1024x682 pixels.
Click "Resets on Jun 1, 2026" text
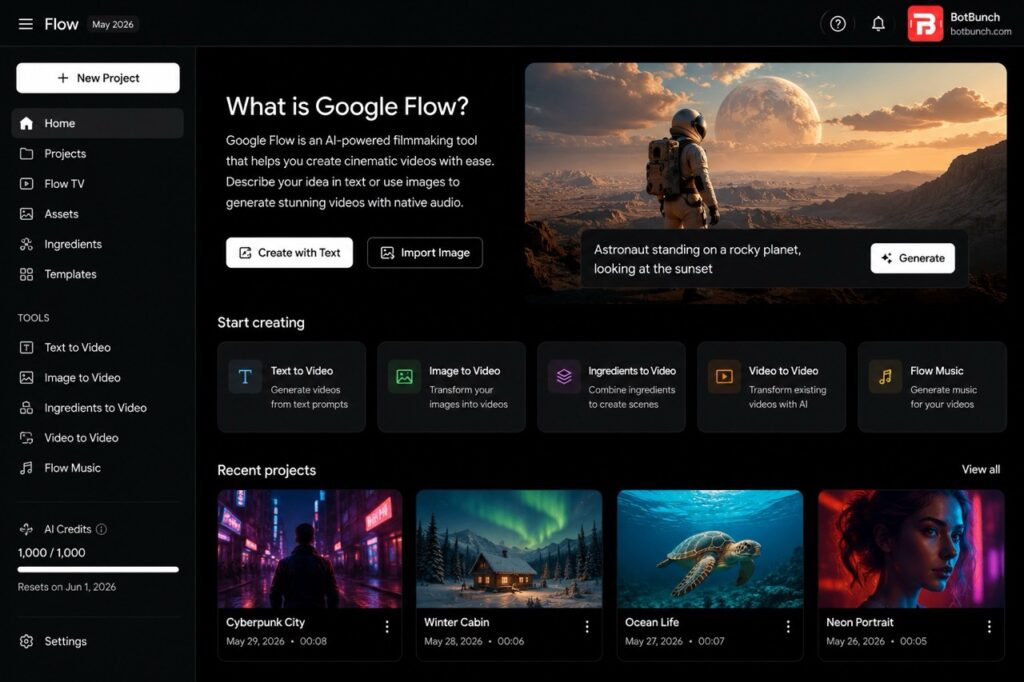[67, 587]
